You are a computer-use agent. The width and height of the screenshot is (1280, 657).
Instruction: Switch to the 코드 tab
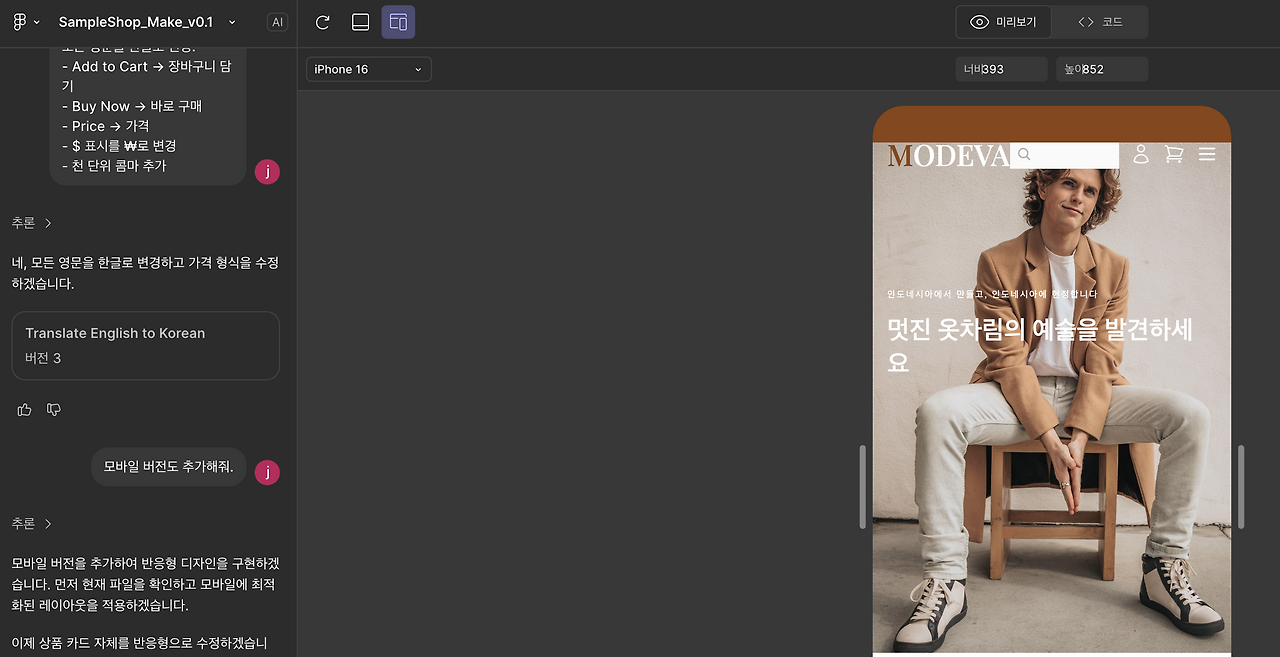point(1100,21)
